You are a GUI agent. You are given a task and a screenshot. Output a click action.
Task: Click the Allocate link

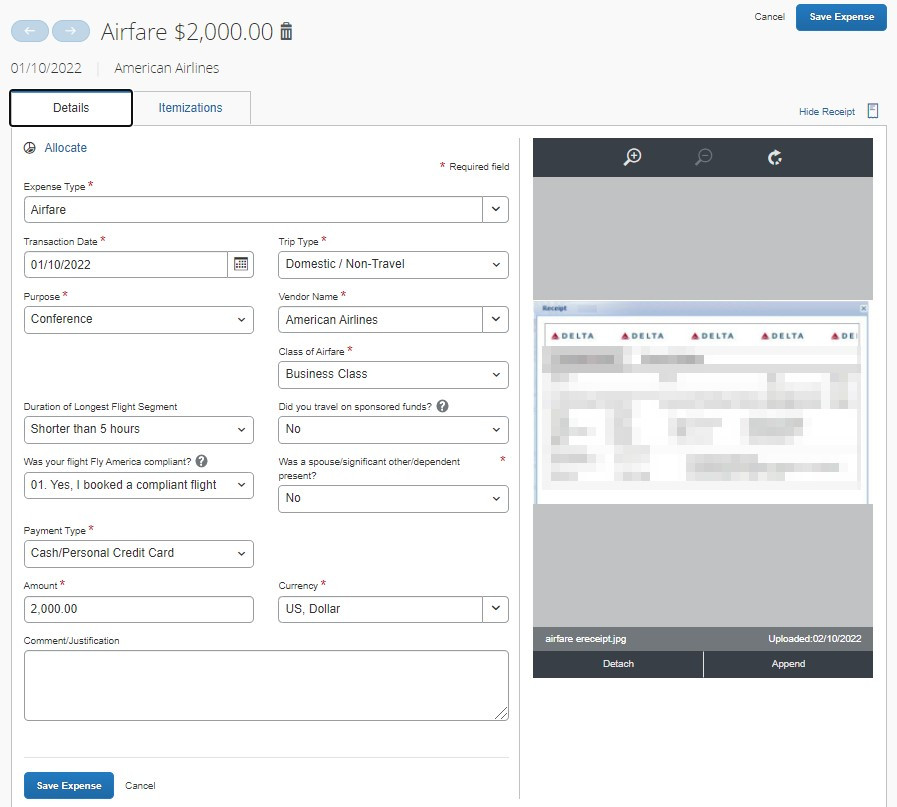65,148
